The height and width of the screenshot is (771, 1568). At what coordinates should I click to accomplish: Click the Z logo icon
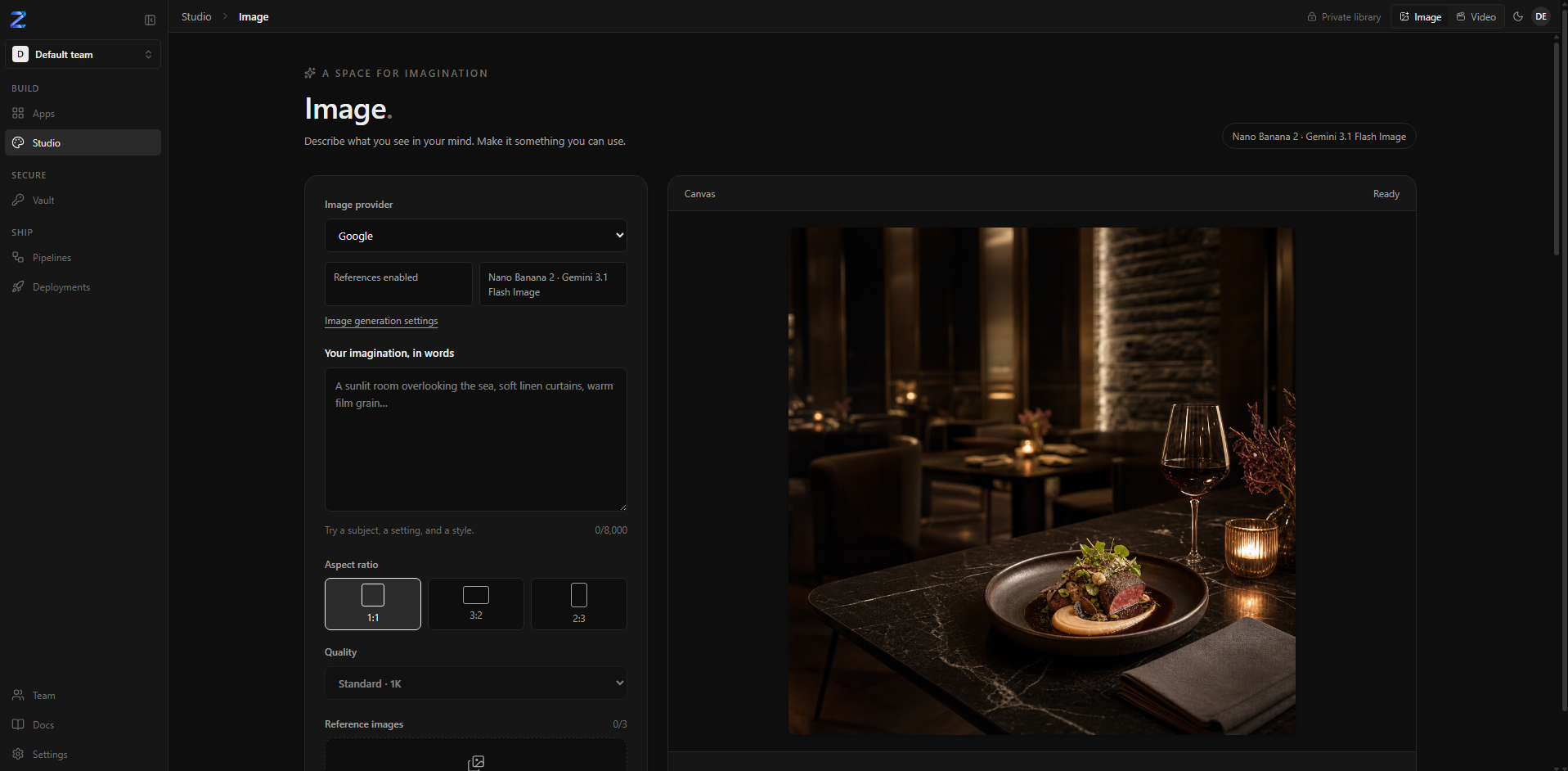point(18,20)
